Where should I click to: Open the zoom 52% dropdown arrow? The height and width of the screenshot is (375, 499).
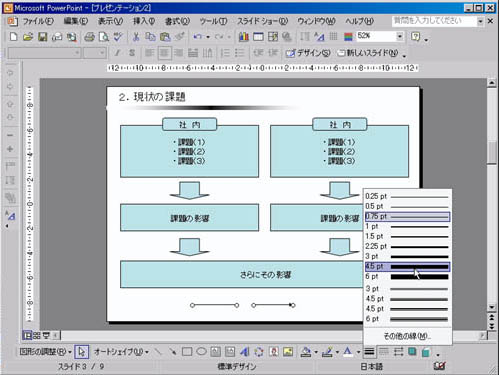[400, 36]
